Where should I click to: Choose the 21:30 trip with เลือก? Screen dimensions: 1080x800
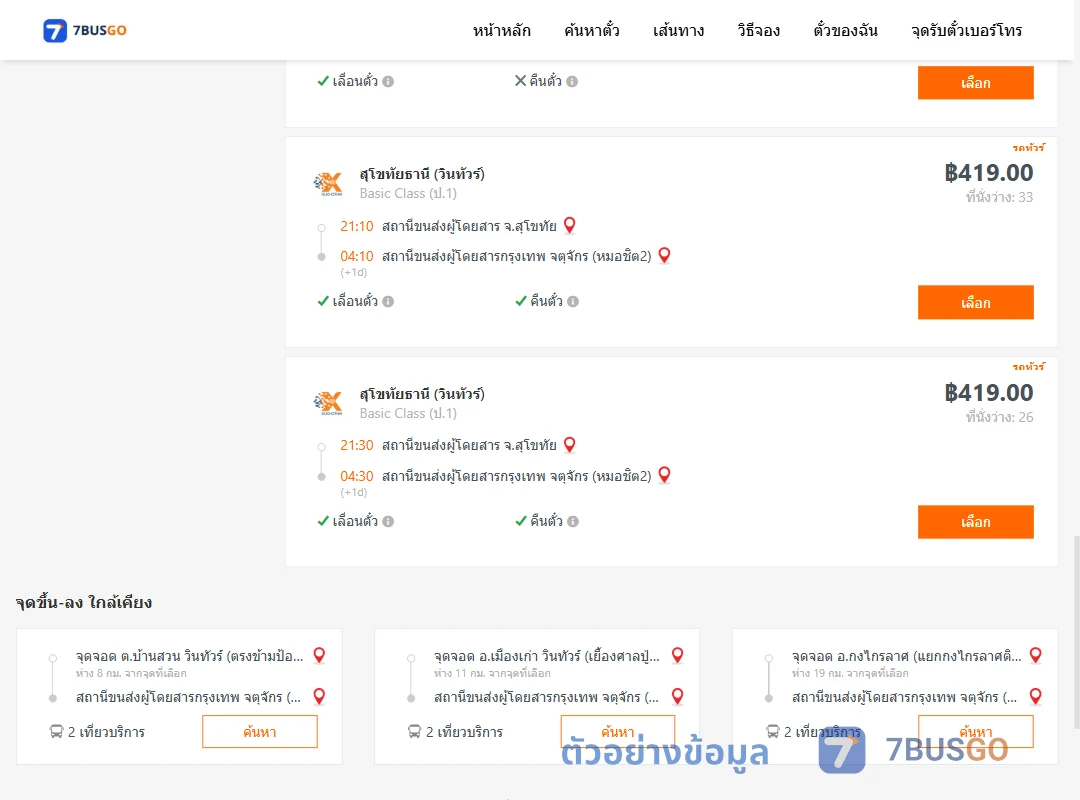(975, 522)
